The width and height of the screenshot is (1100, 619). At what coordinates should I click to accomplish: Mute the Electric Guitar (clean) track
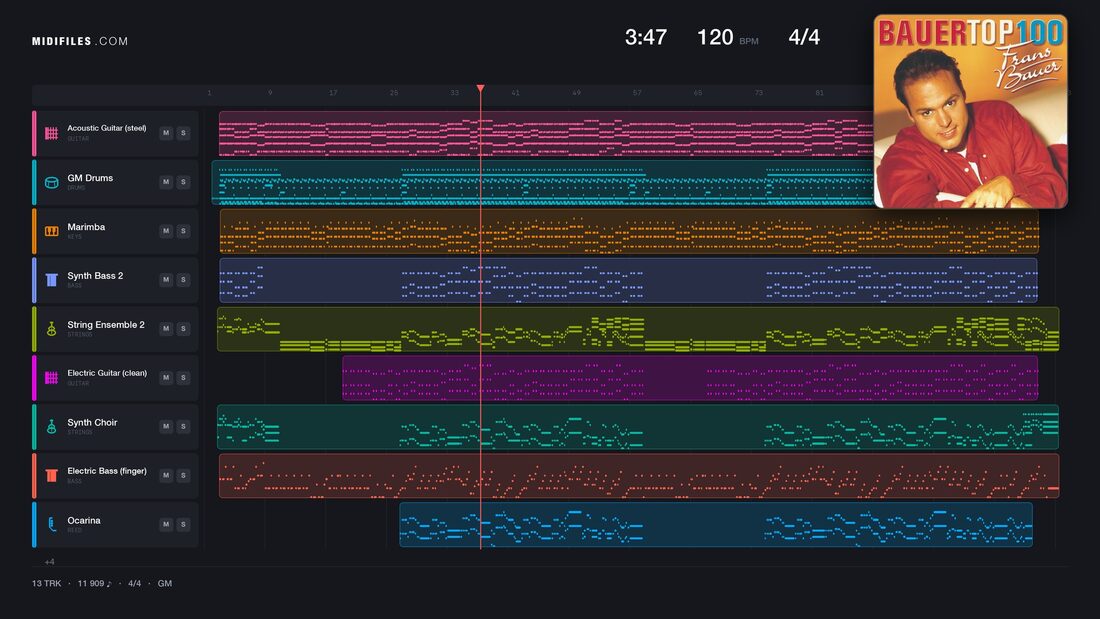coord(166,378)
